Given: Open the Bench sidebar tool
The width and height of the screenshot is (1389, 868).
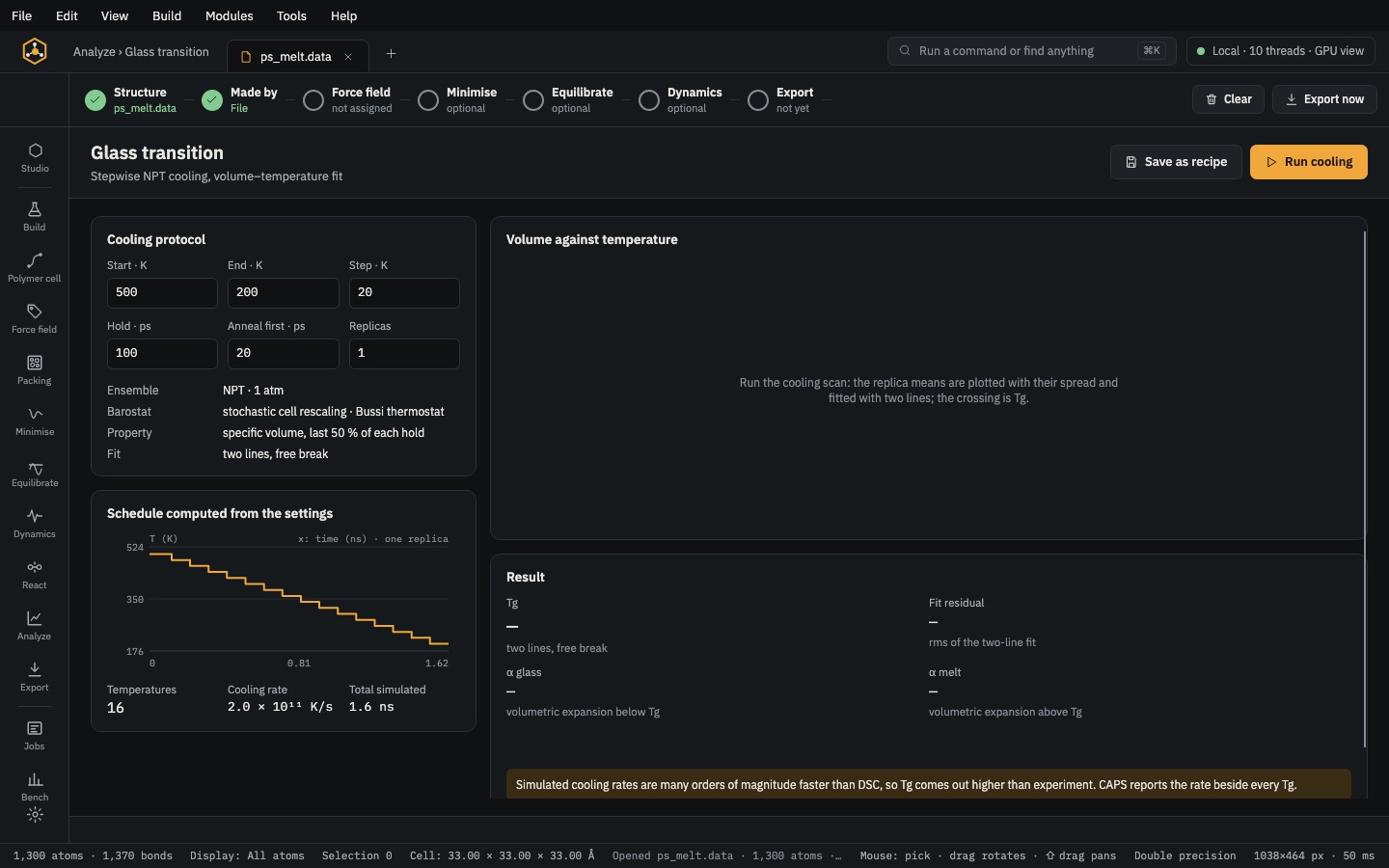Looking at the screenshot, I should click(35, 786).
